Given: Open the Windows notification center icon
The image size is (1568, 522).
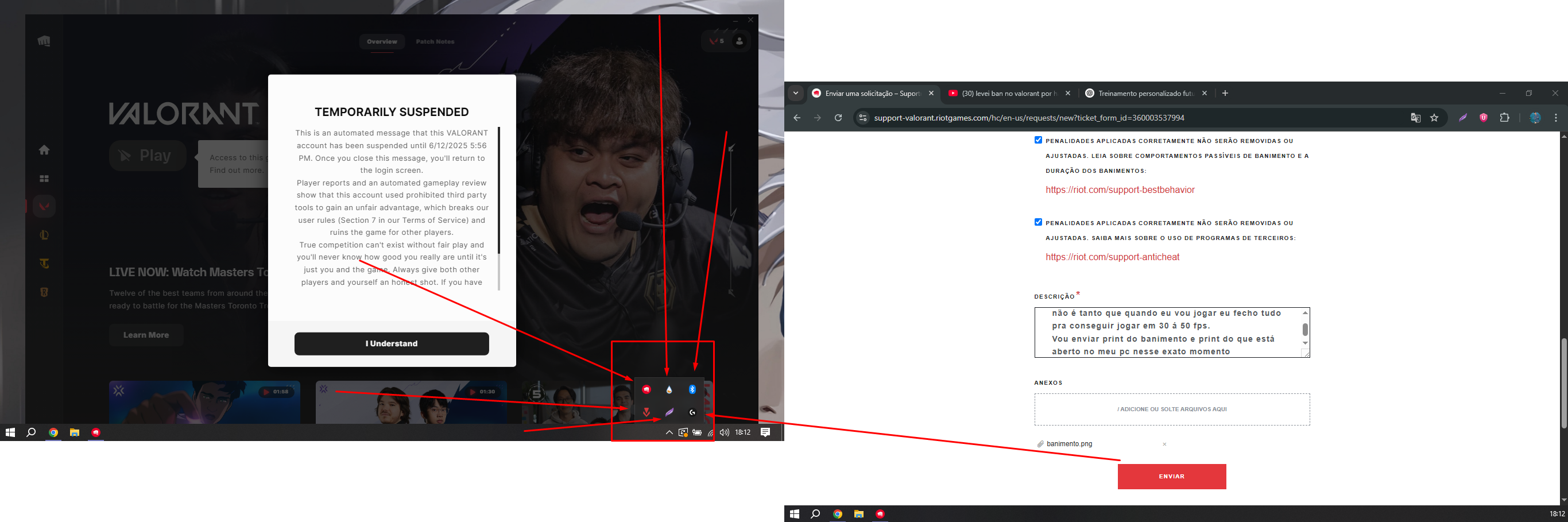Looking at the screenshot, I should pyautogui.click(x=766, y=432).
